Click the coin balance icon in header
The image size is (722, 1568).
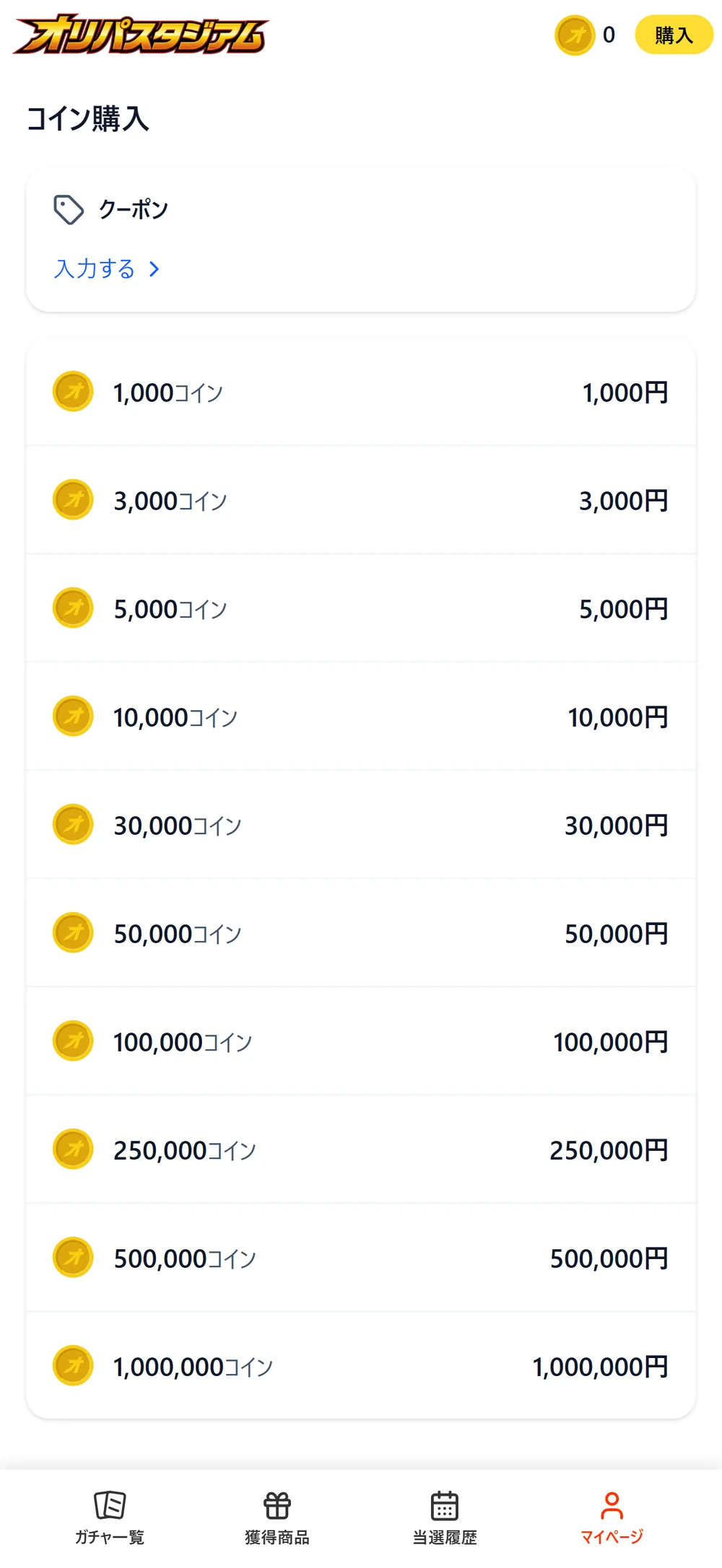tap(575, 35)
